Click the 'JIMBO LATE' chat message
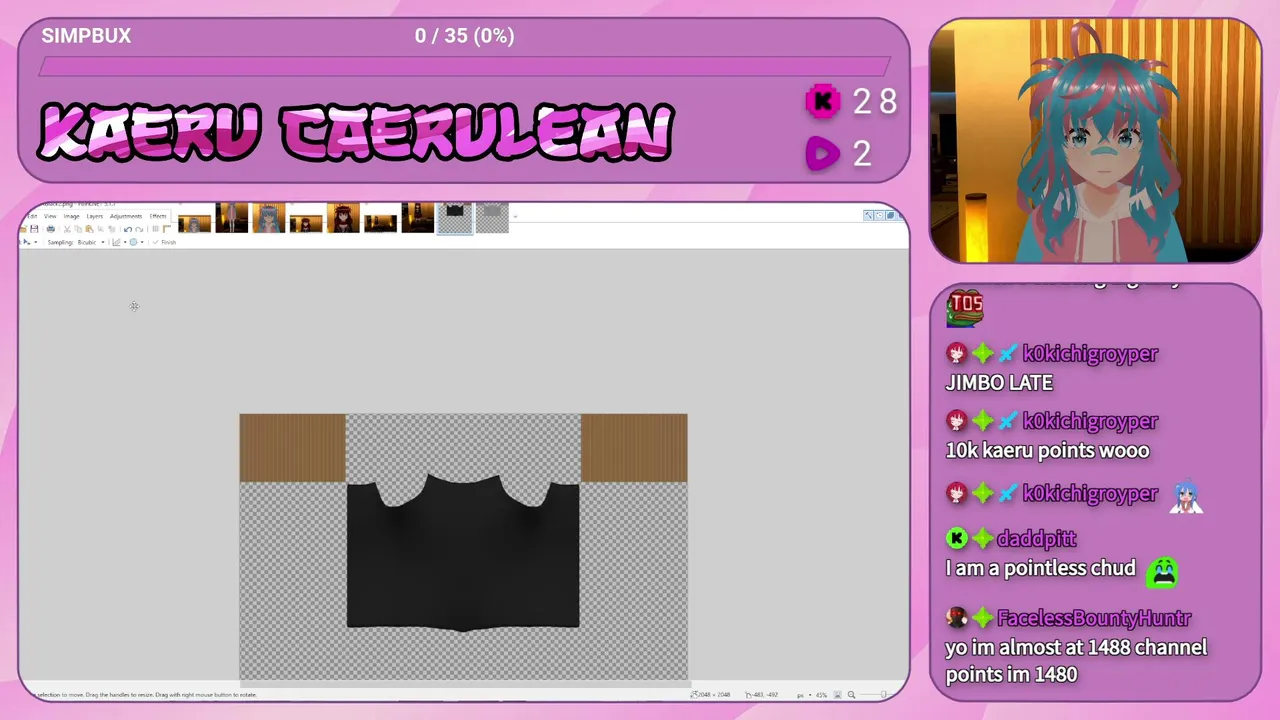The height and width of the screenshot is (720, 1280). click(x=999, y=382)
